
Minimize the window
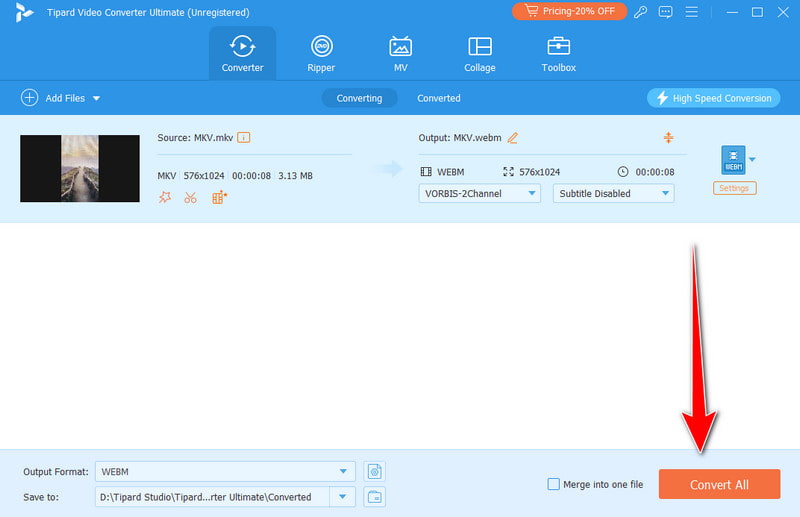[732, 12]
